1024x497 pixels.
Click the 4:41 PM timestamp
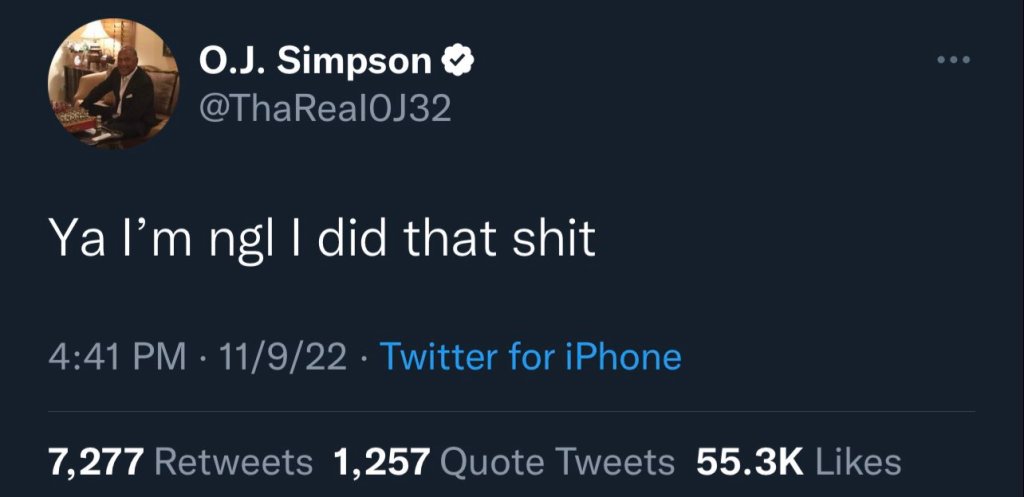point(116,357)
